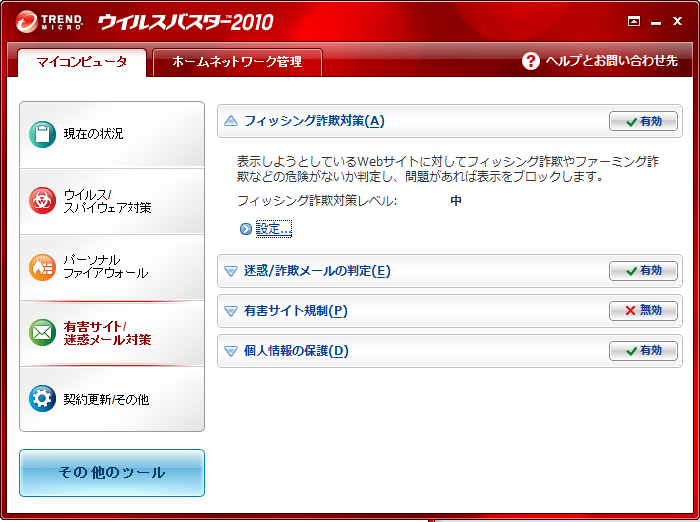This screenshot has width=700, height=522.
Task: Click the 個人情報の保護(D) heading text
Action: 296,351
